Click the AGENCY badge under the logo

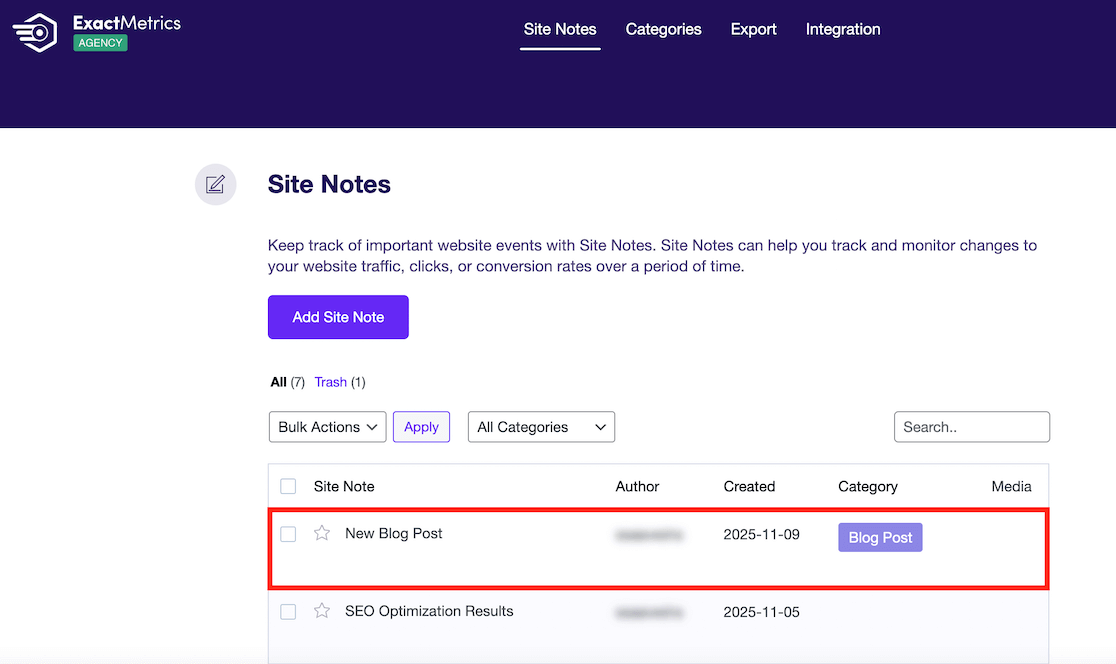coord(100,43)
